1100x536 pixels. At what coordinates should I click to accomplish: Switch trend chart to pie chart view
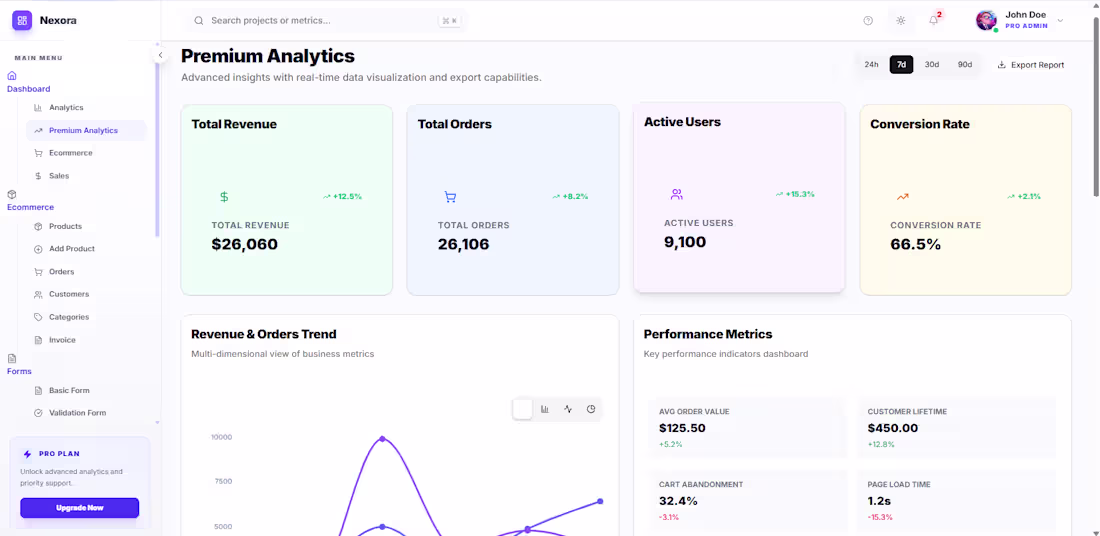click(x=591, y=409)
